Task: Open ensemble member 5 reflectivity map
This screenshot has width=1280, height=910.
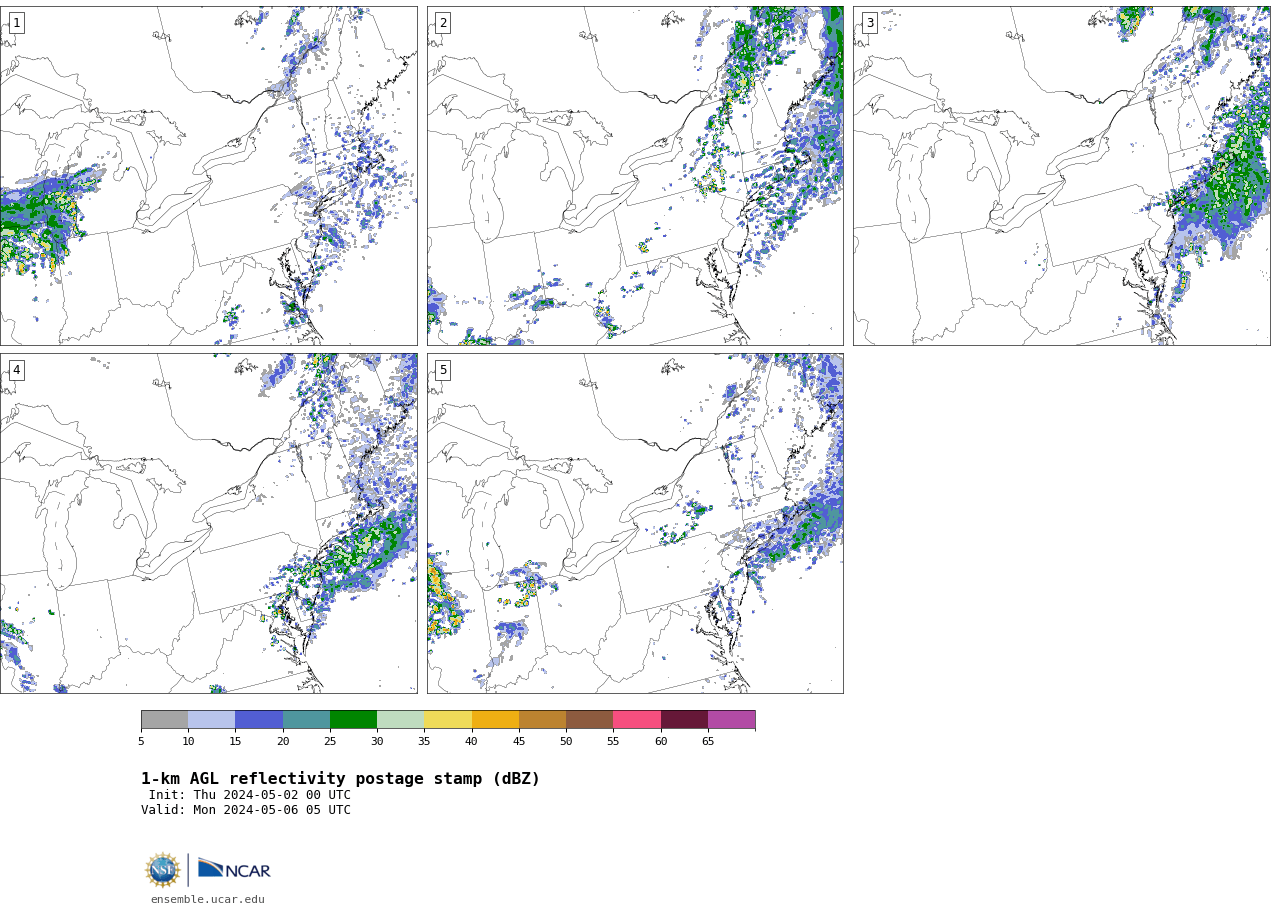Action: (635, 523)
